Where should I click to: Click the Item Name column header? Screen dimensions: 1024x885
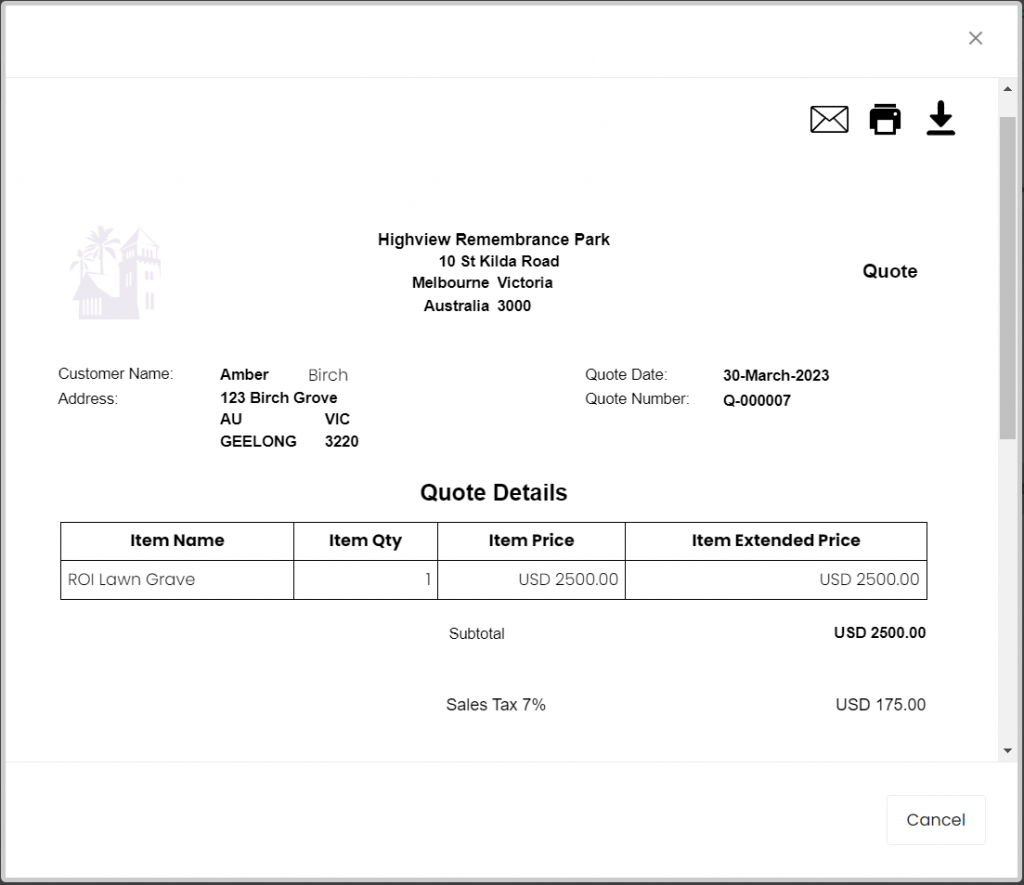(x=177, y=541)
